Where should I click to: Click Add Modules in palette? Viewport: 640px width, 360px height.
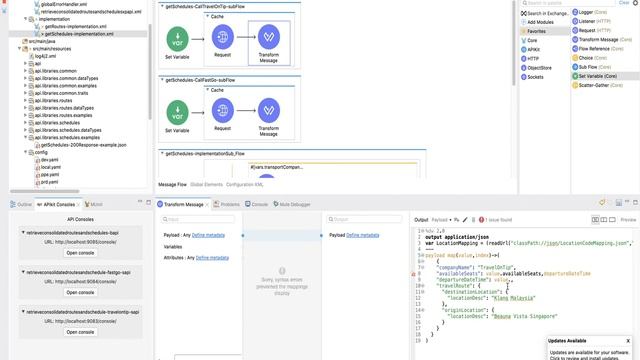click(537, 22)
